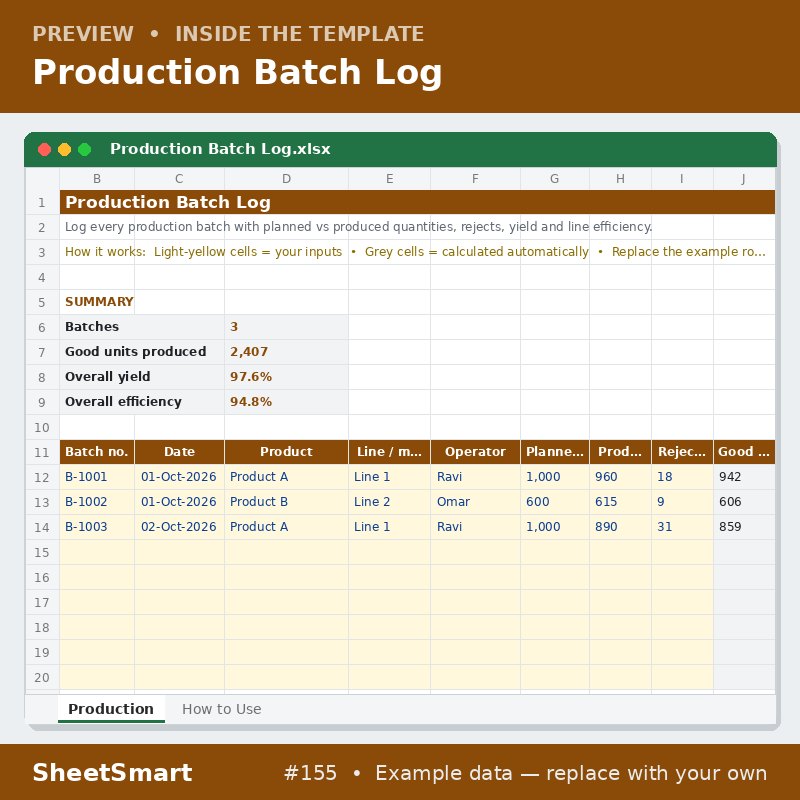This screenshot has height=800, width=800.
Task: Click the Product B cell
Action: (x=286, y=502)
